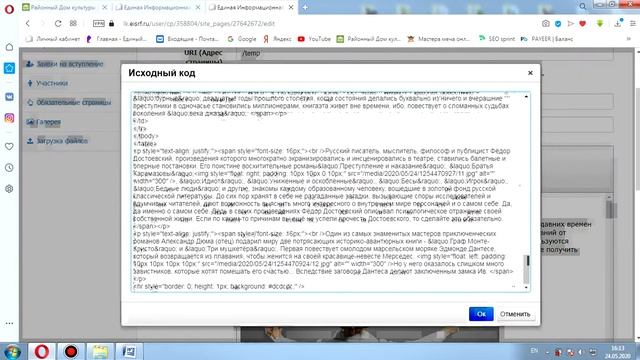Screen dimensions: 640x360
Task: Close the Исходный код dialog
Action: [x=530, y=73]
